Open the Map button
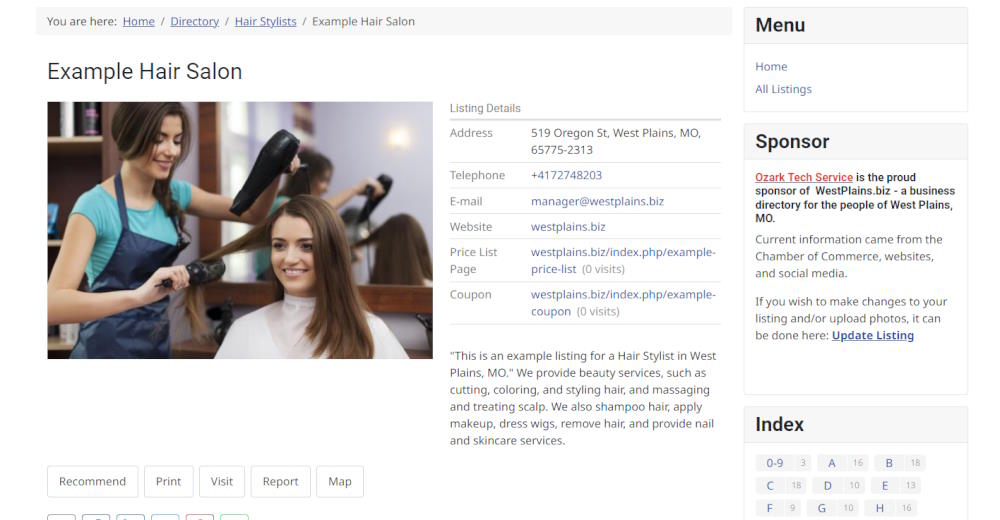1000x520 pixels. 340,481
